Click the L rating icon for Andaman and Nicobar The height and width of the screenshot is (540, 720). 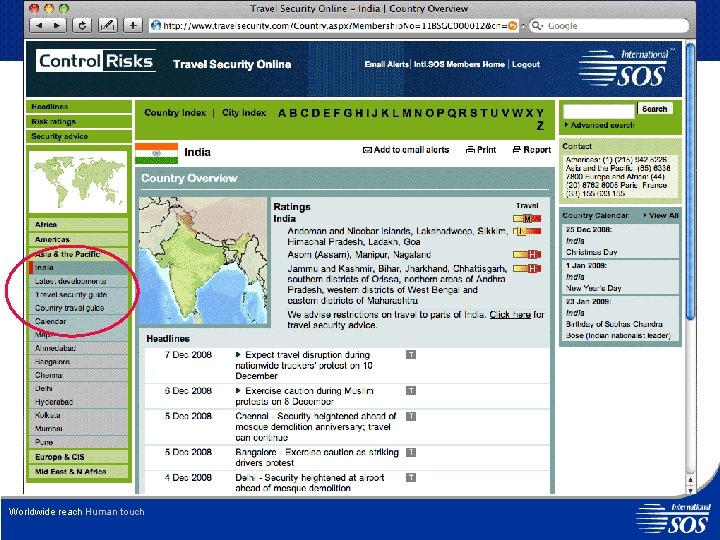click(x=527, y=231)
